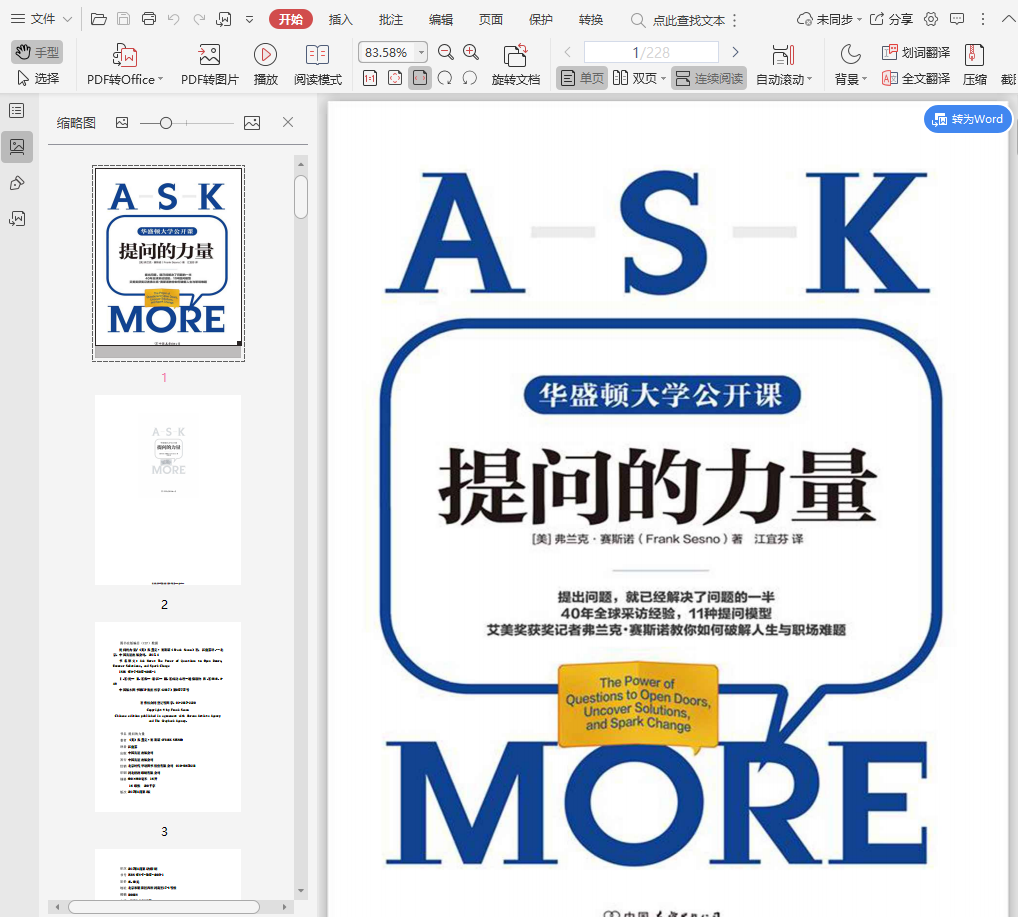The width and height of the screenshot is (1018, 917).
Task: Click the search text box
Action: pyautogui.click(x=678, y=20)
